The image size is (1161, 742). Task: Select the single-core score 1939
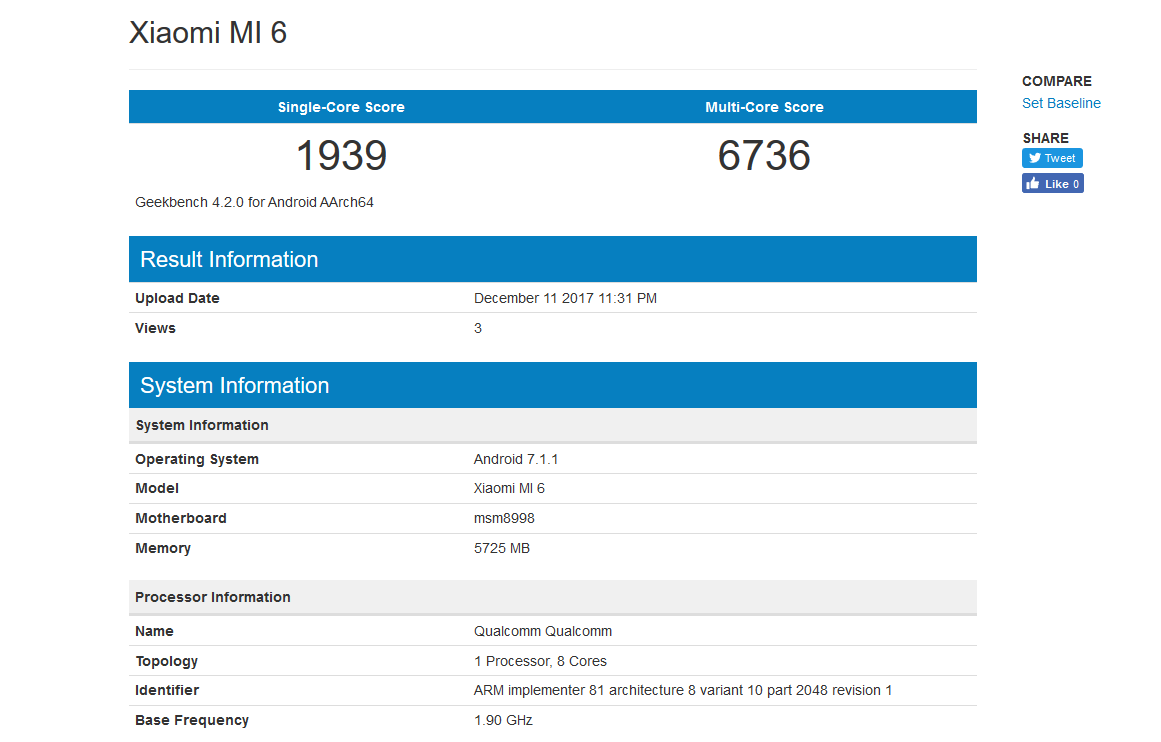[341, 156]
